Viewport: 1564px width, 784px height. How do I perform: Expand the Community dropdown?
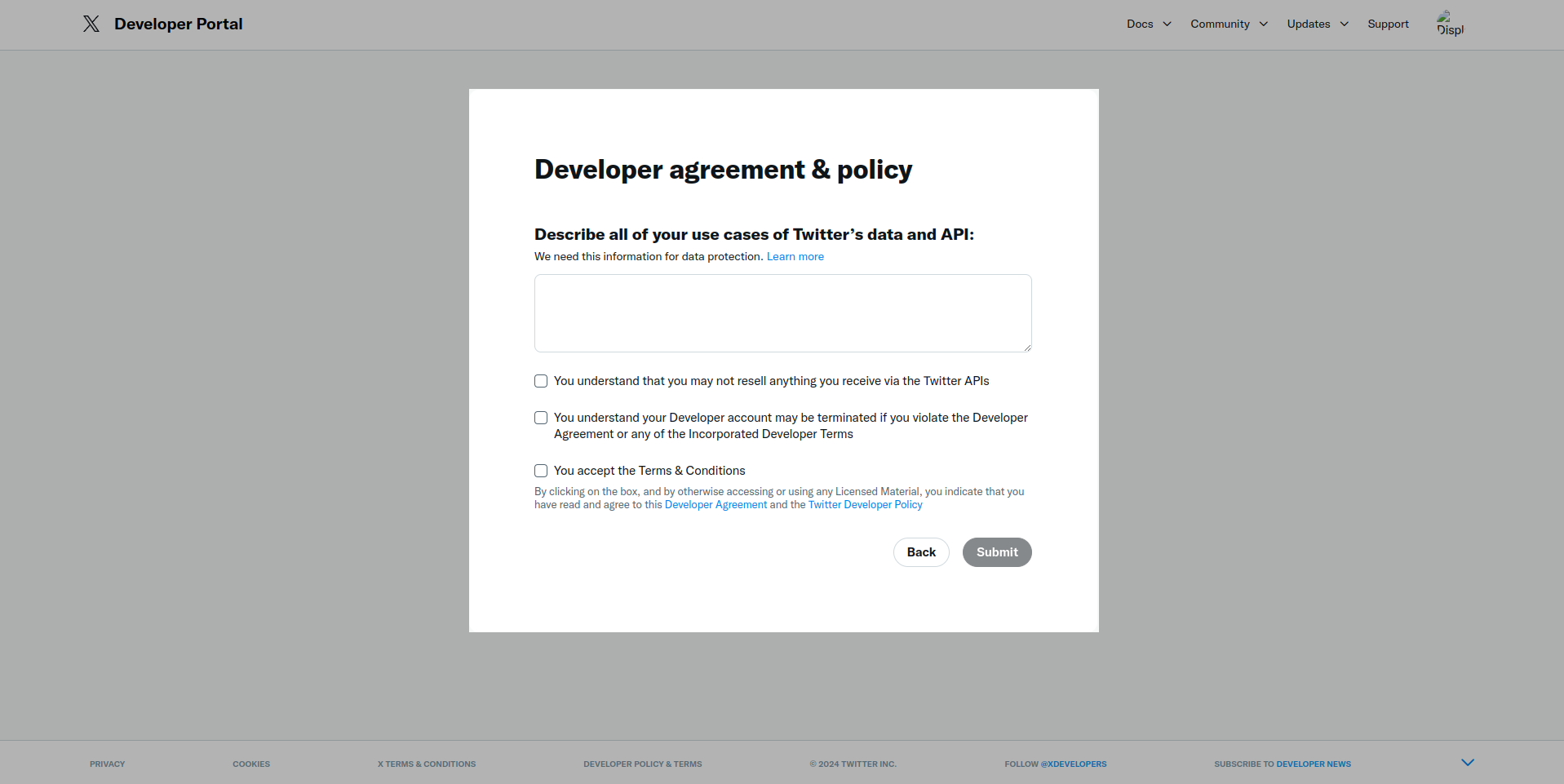click(1229, 24)
